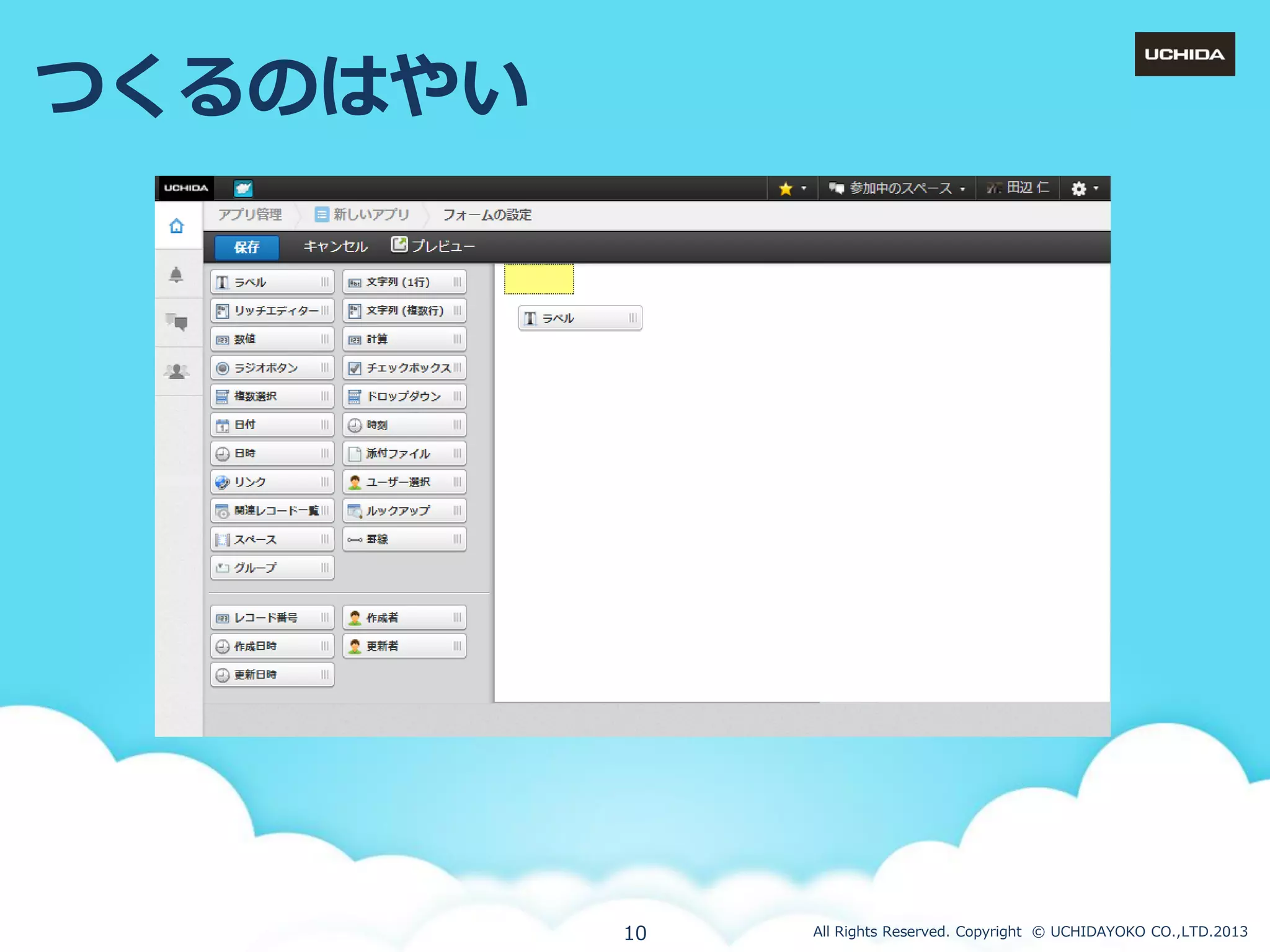Open the favorites star dropdown
This screenshot has width=1270, height=952.
pyautogui.click(x=793, y=188)
